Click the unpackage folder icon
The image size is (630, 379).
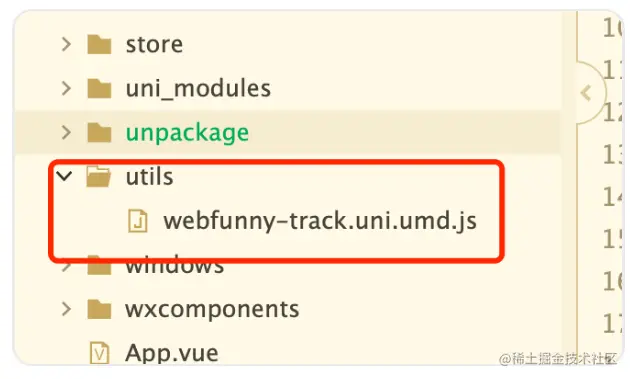tap(99, 133)
